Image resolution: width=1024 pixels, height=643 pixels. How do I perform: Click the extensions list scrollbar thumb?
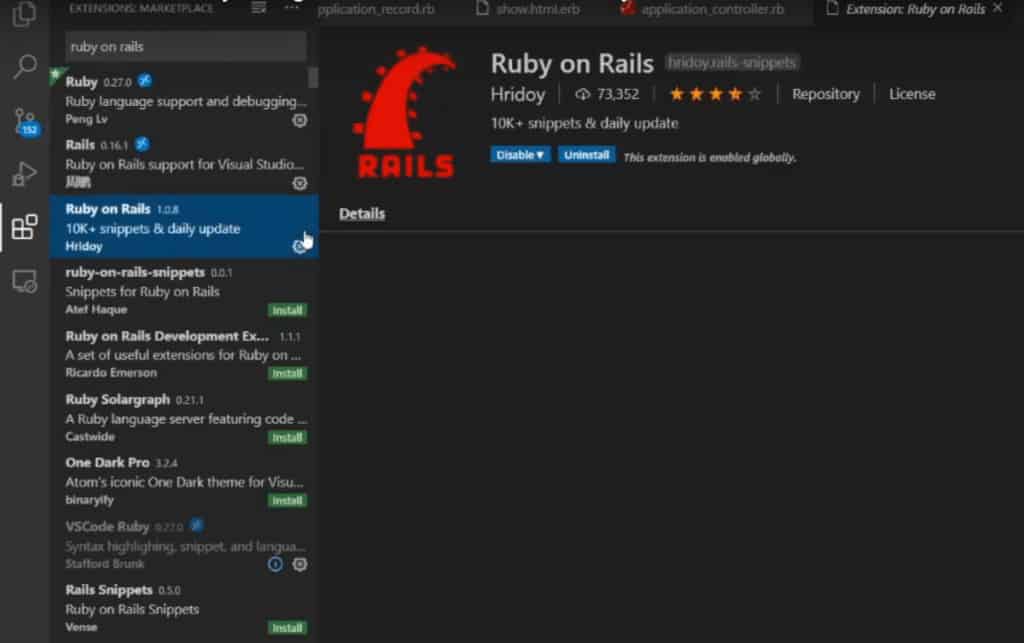[x=313, y=77]
